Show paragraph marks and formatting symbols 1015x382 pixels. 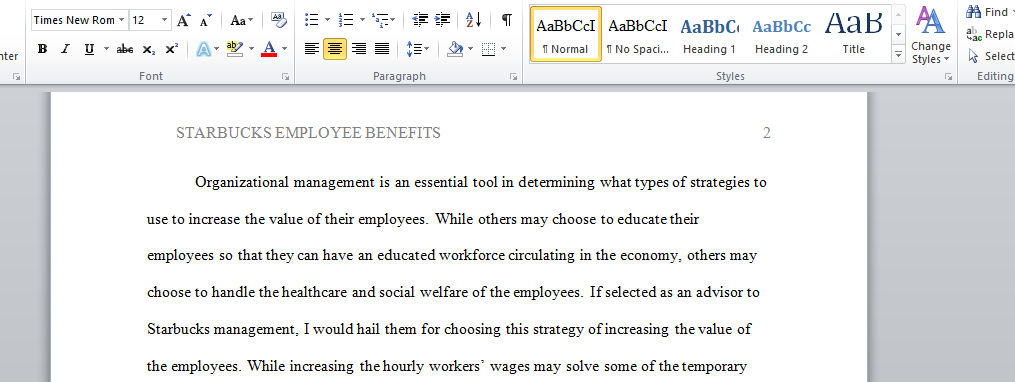click(x=507, y=20)
